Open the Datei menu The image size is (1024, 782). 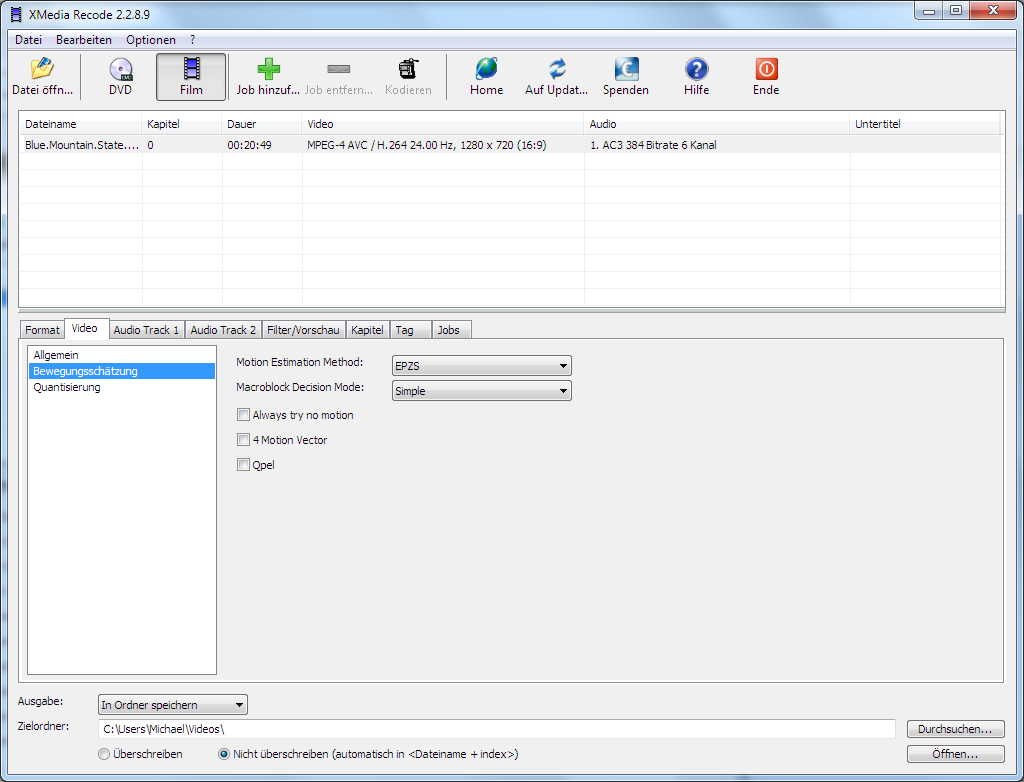[28, 40]
